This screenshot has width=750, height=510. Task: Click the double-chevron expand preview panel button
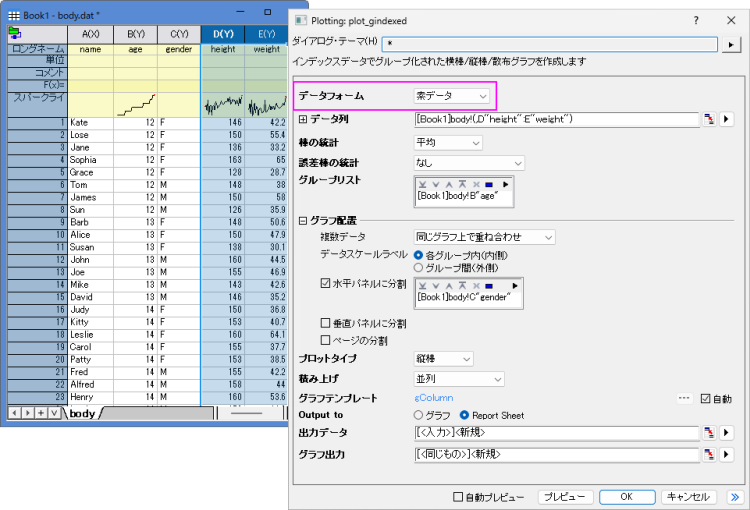735,497
